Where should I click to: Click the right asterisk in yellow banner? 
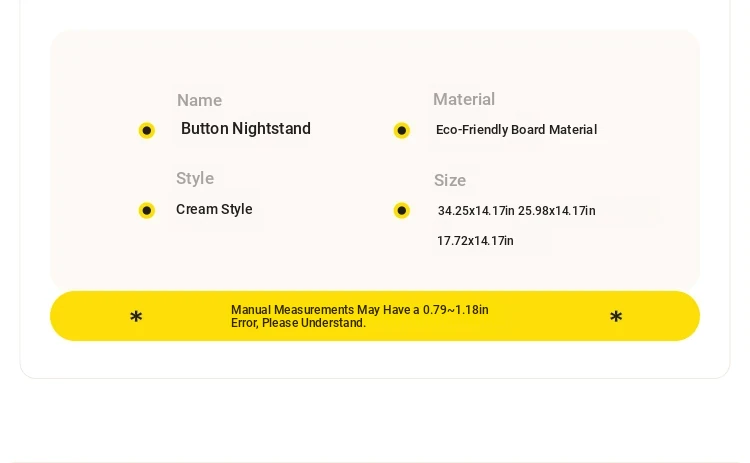616,317
